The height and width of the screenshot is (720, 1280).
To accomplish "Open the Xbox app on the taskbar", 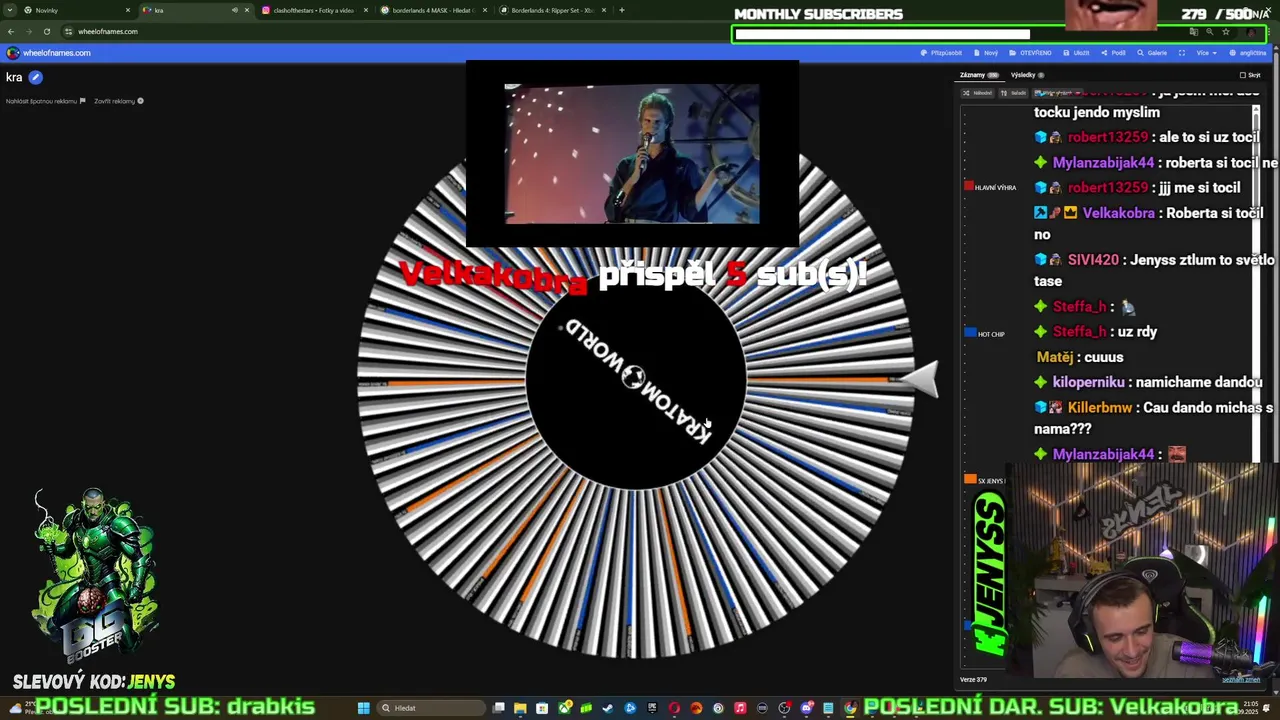I will click(565, 708).
